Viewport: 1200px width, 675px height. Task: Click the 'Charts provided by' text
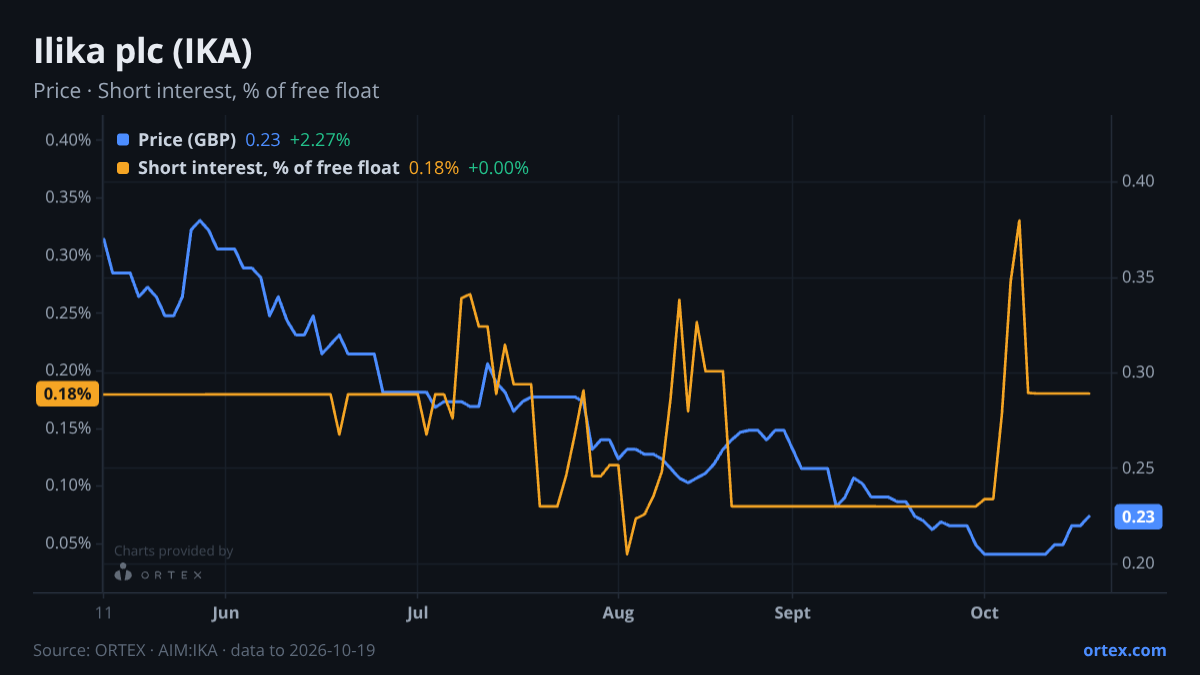coord(173,551)
